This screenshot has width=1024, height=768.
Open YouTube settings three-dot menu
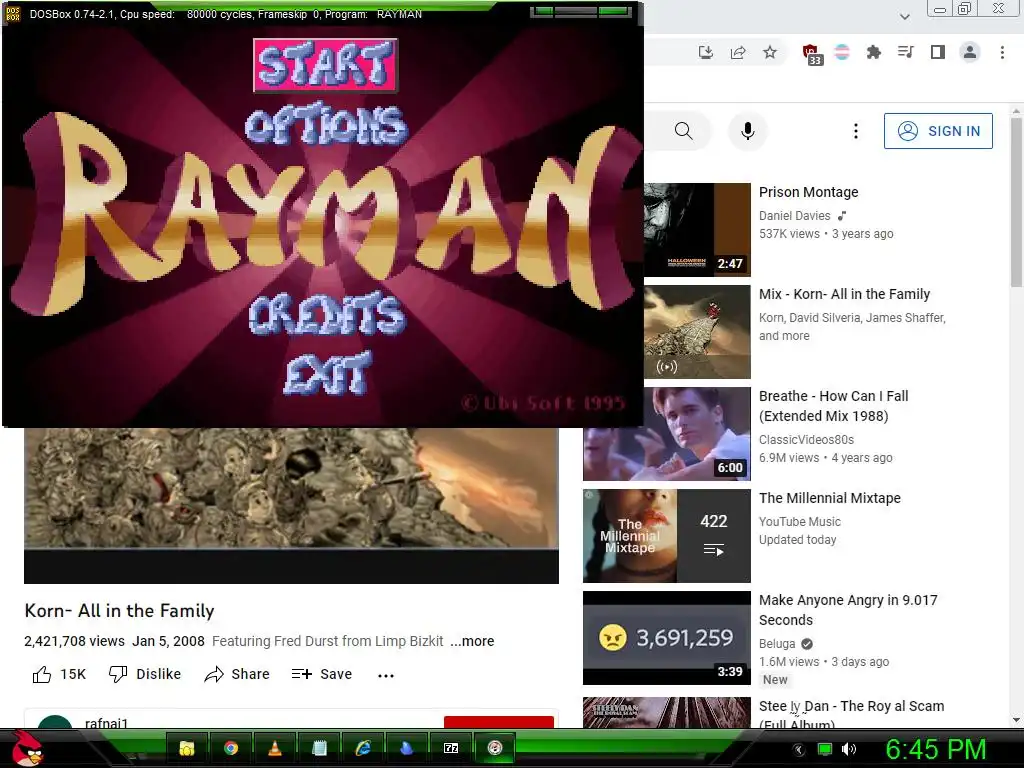point(856,131)
